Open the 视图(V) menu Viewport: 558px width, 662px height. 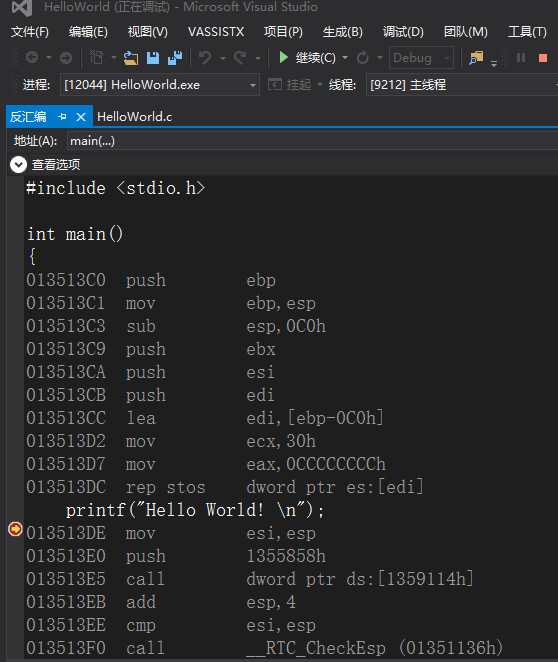(x=148, y=32)
